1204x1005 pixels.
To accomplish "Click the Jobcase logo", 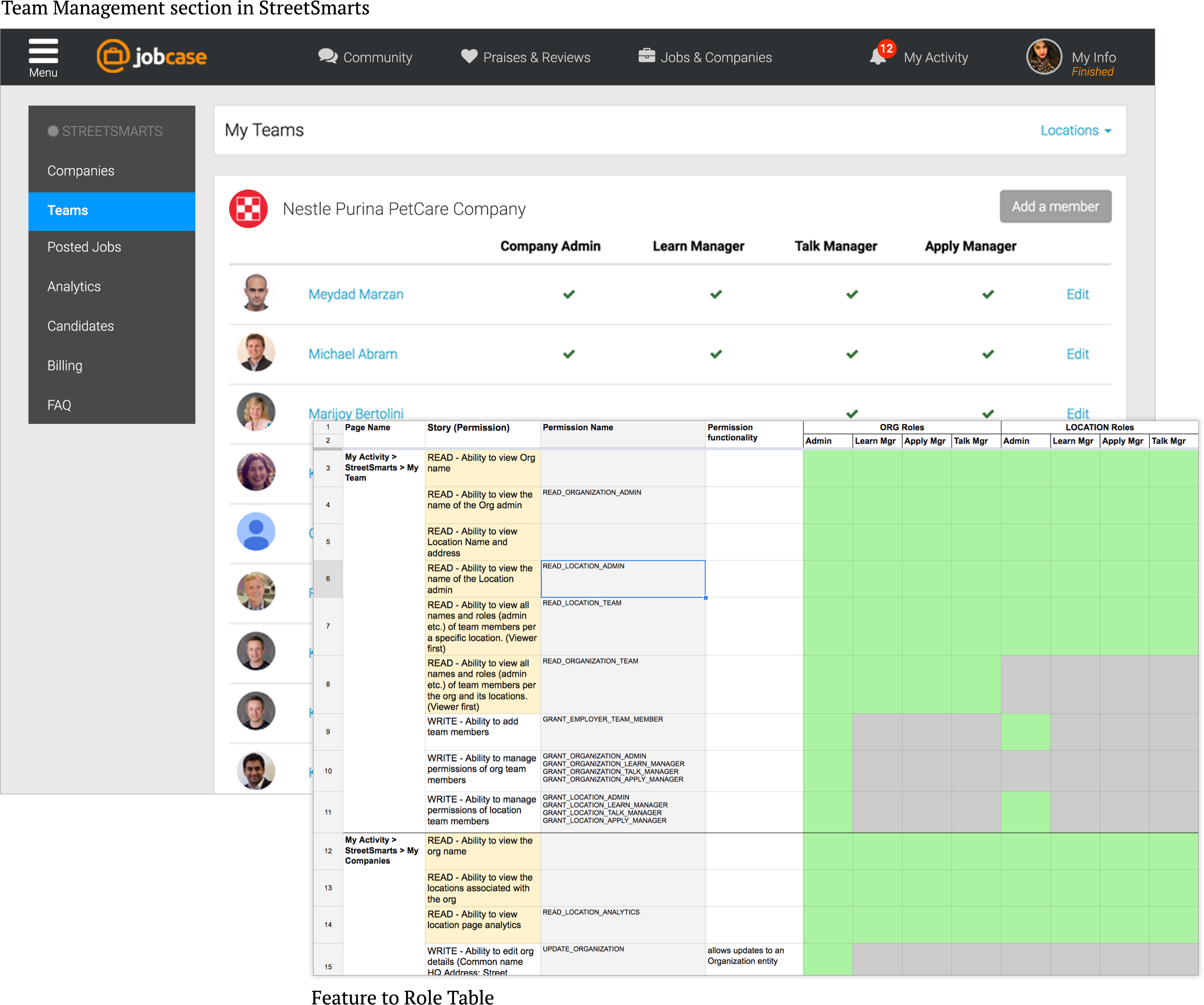I will (151, 56).
